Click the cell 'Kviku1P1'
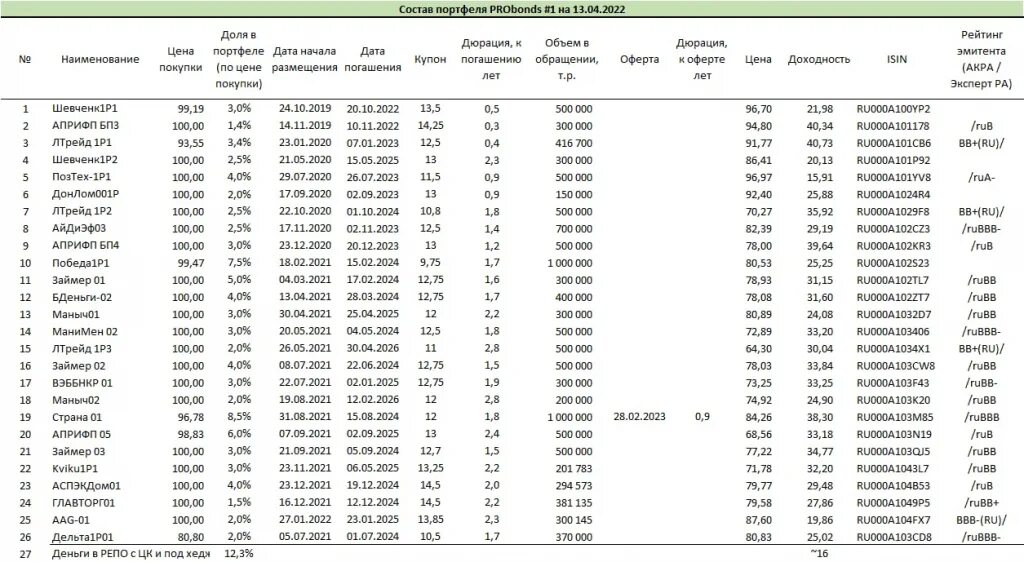 click(x=75, y=469)
